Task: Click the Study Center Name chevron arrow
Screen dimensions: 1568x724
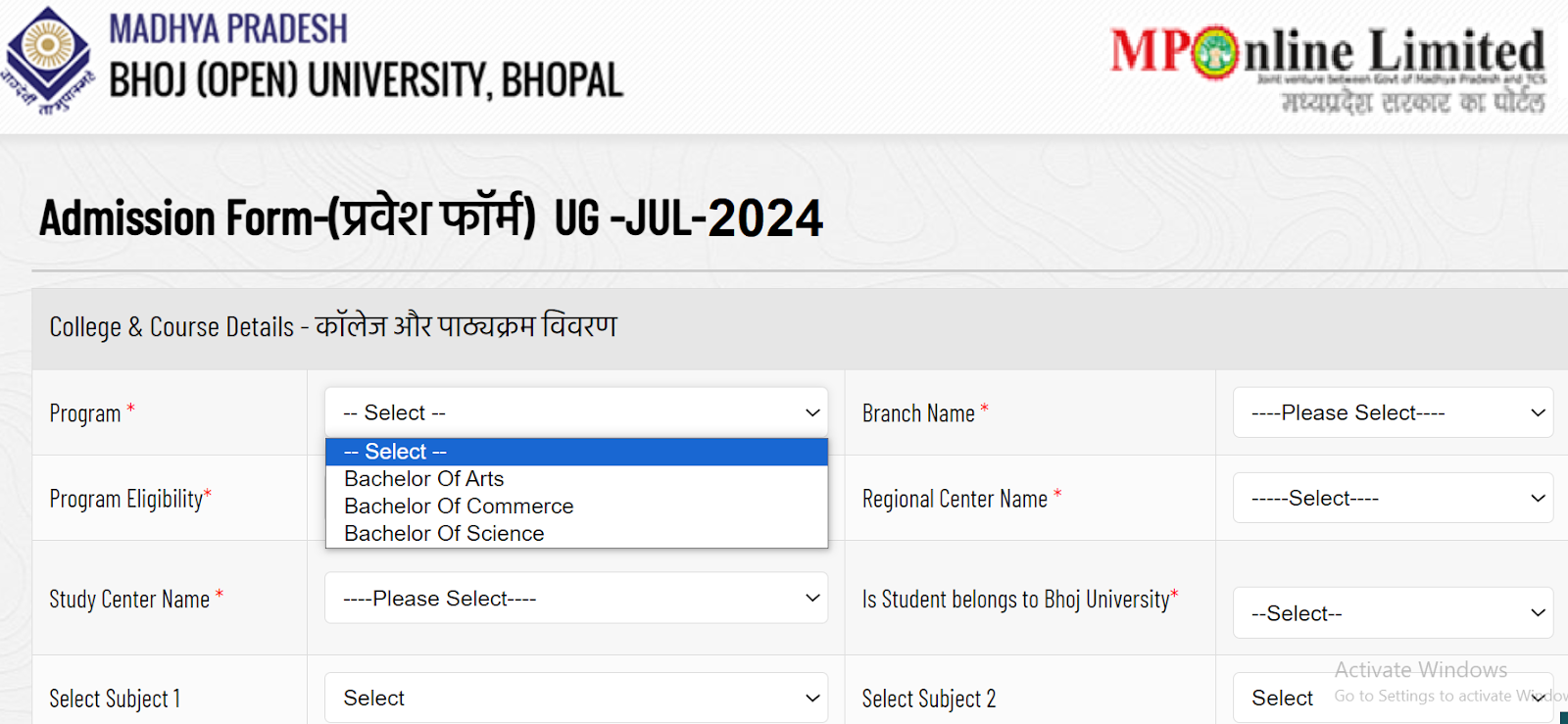Action: pos(812,598)
